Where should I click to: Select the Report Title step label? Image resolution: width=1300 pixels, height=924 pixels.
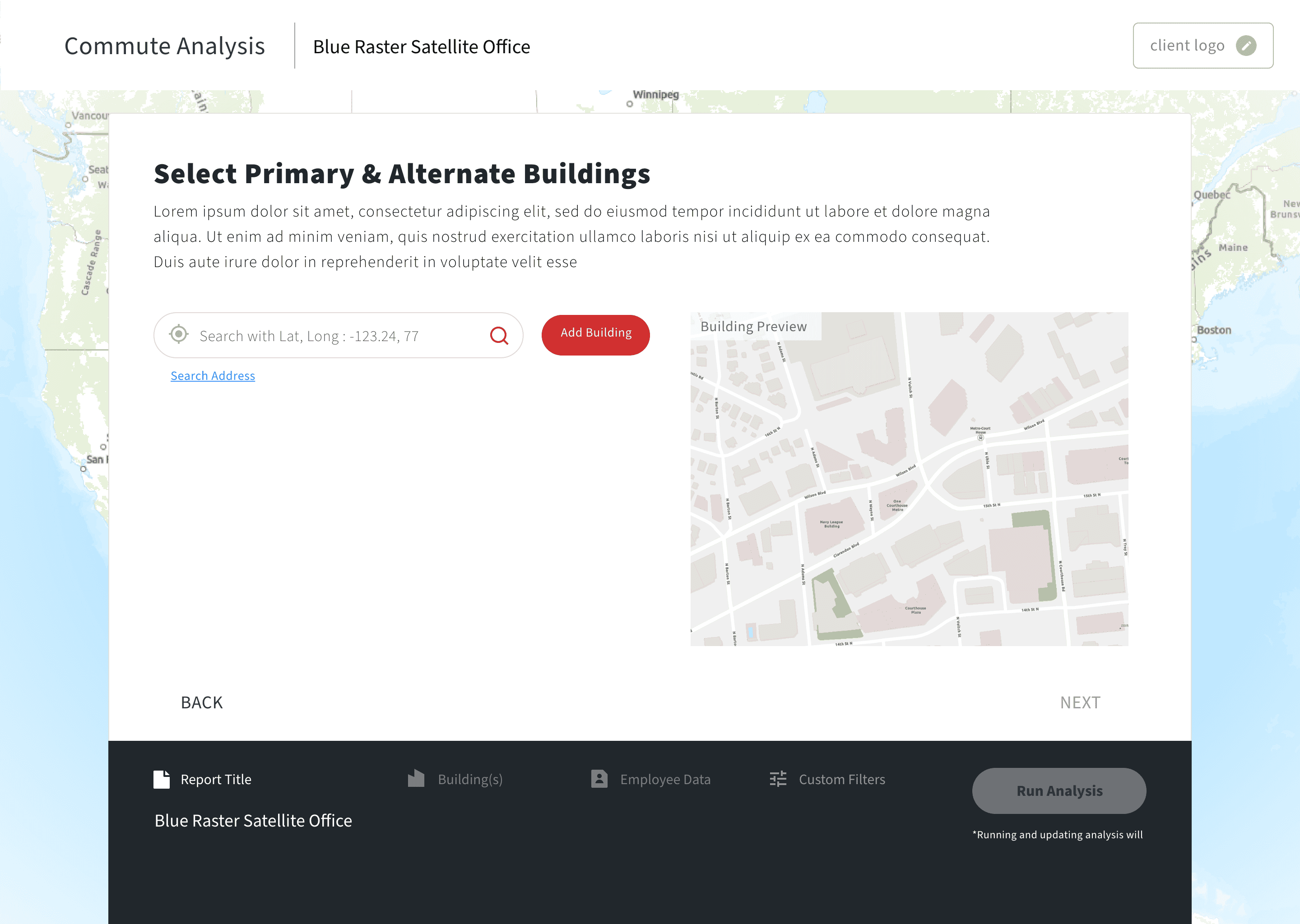[x=216, y=780]
